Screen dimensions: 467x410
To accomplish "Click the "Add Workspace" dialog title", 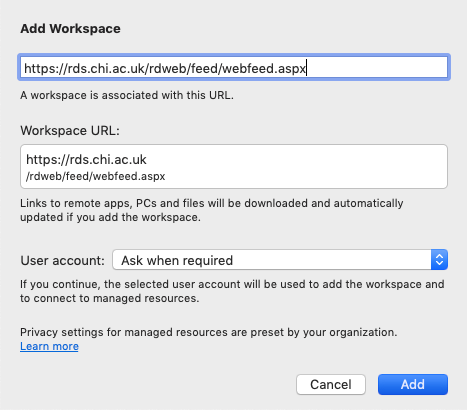I will [70, 29].
